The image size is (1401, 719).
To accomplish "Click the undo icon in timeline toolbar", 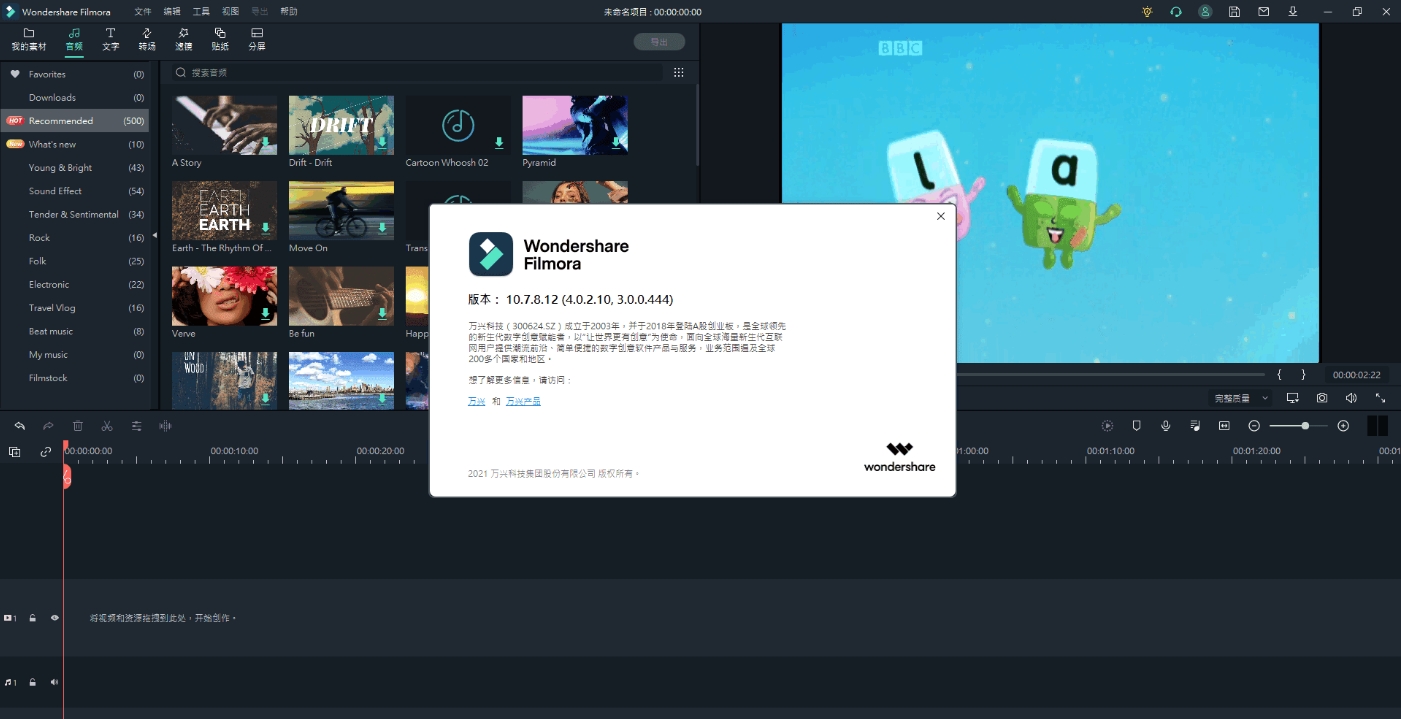I will point(19,426).
